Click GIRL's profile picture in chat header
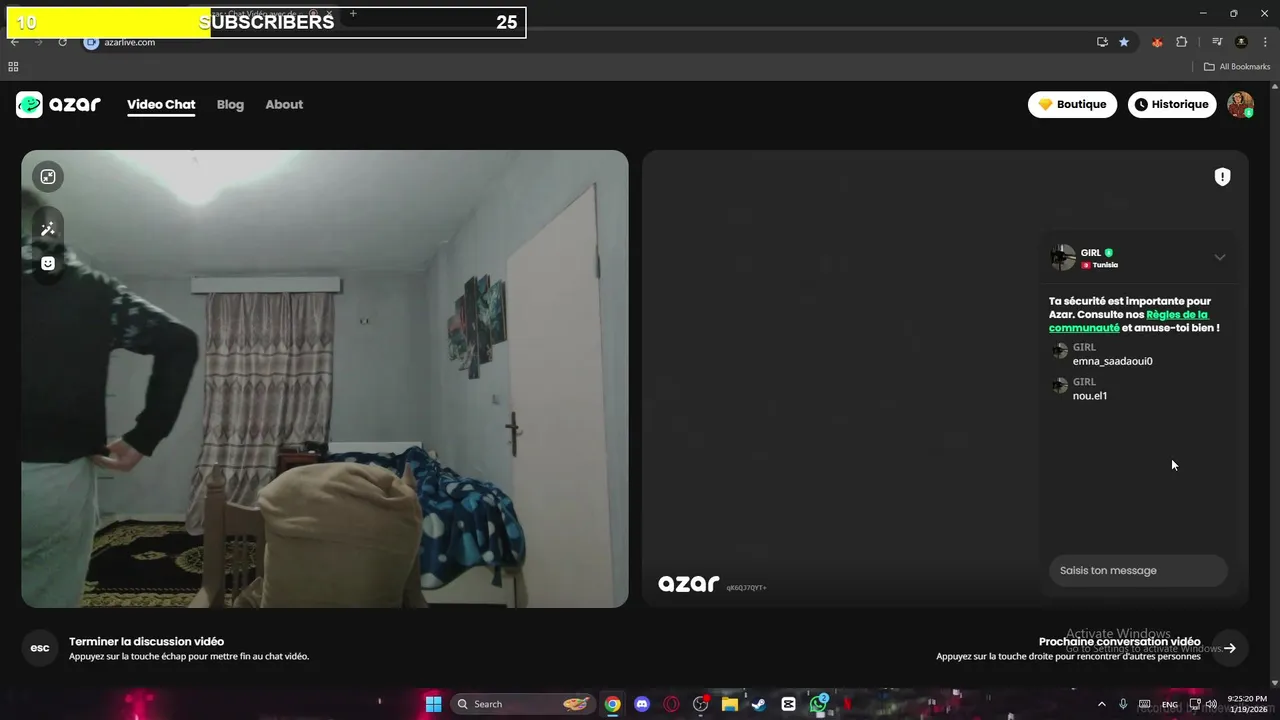 [1063, 257]
